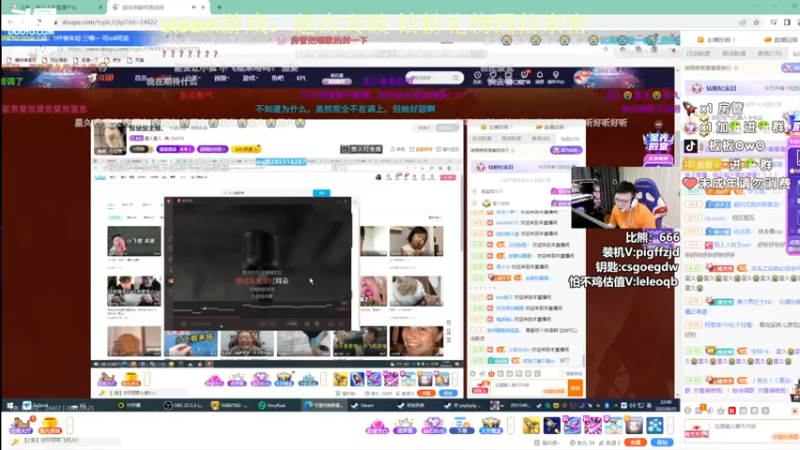Viewport: 800px width, 450px height.
Task: Click the browser share icon in address bar
Action: tap(742, 22)
